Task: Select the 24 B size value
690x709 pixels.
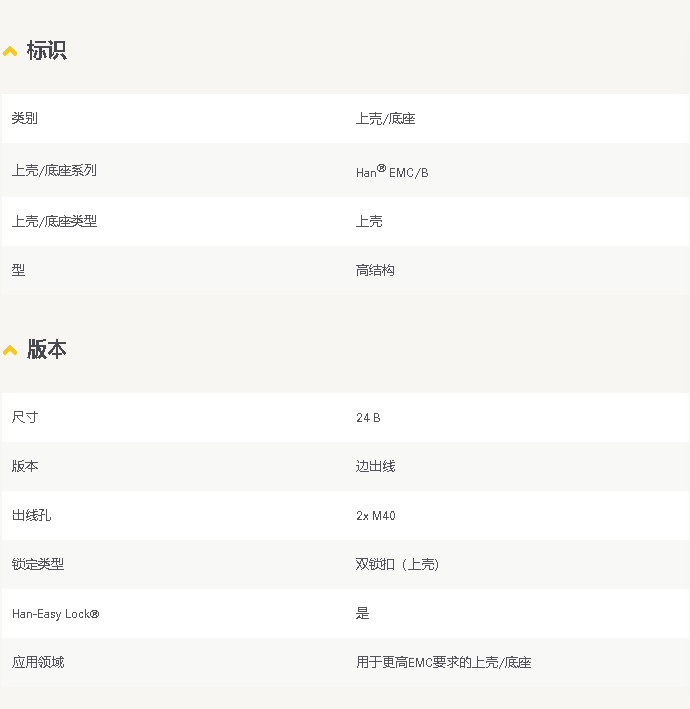Action: (x=368, y=418)
